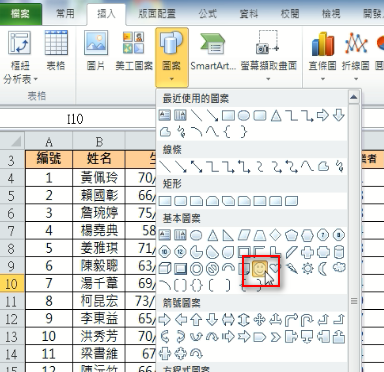Choose the quad arrow shape

[260, 320]
